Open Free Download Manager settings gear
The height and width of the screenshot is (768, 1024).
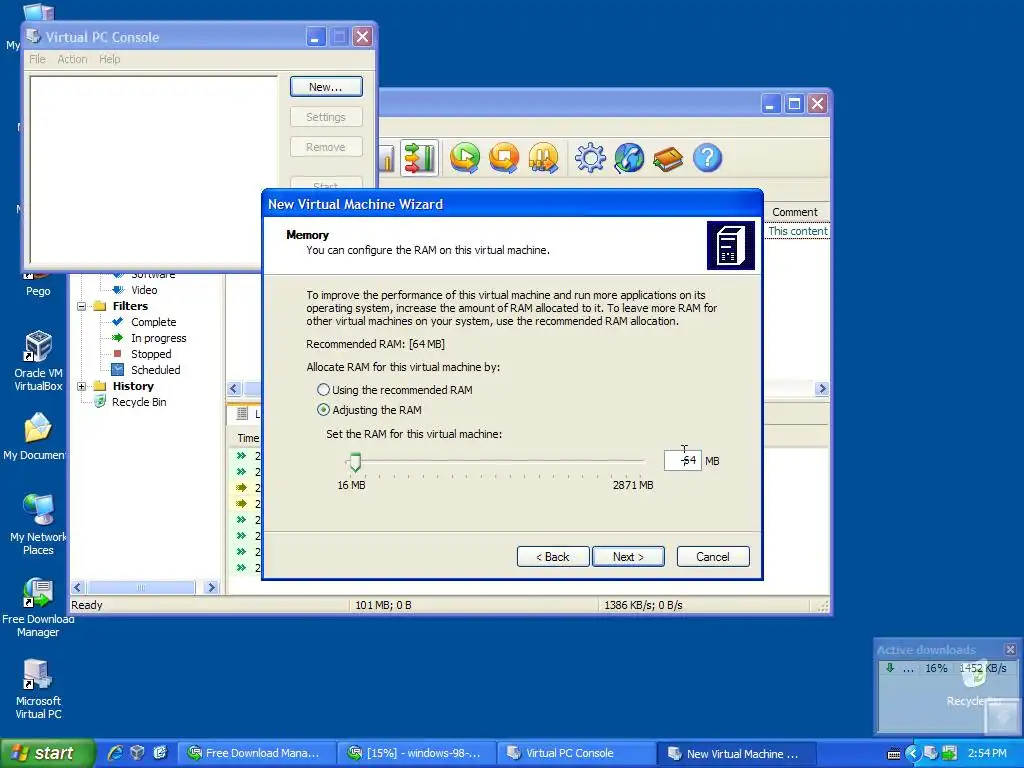pos(590,157)
